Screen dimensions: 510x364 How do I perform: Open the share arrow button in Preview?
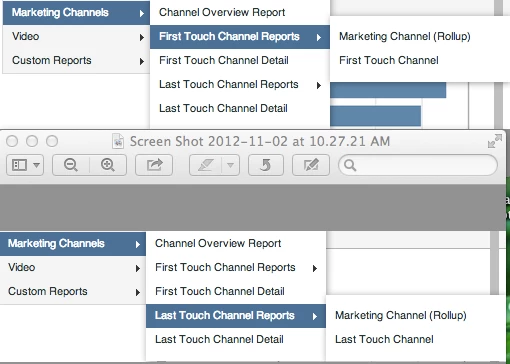pos(154,165)
